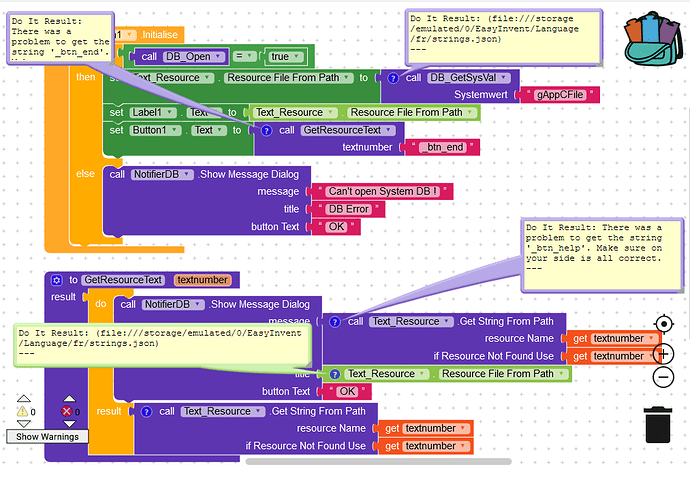Open textnumber dropdown in result Not Found Use

pyautogui.click(x=436, y=446)
